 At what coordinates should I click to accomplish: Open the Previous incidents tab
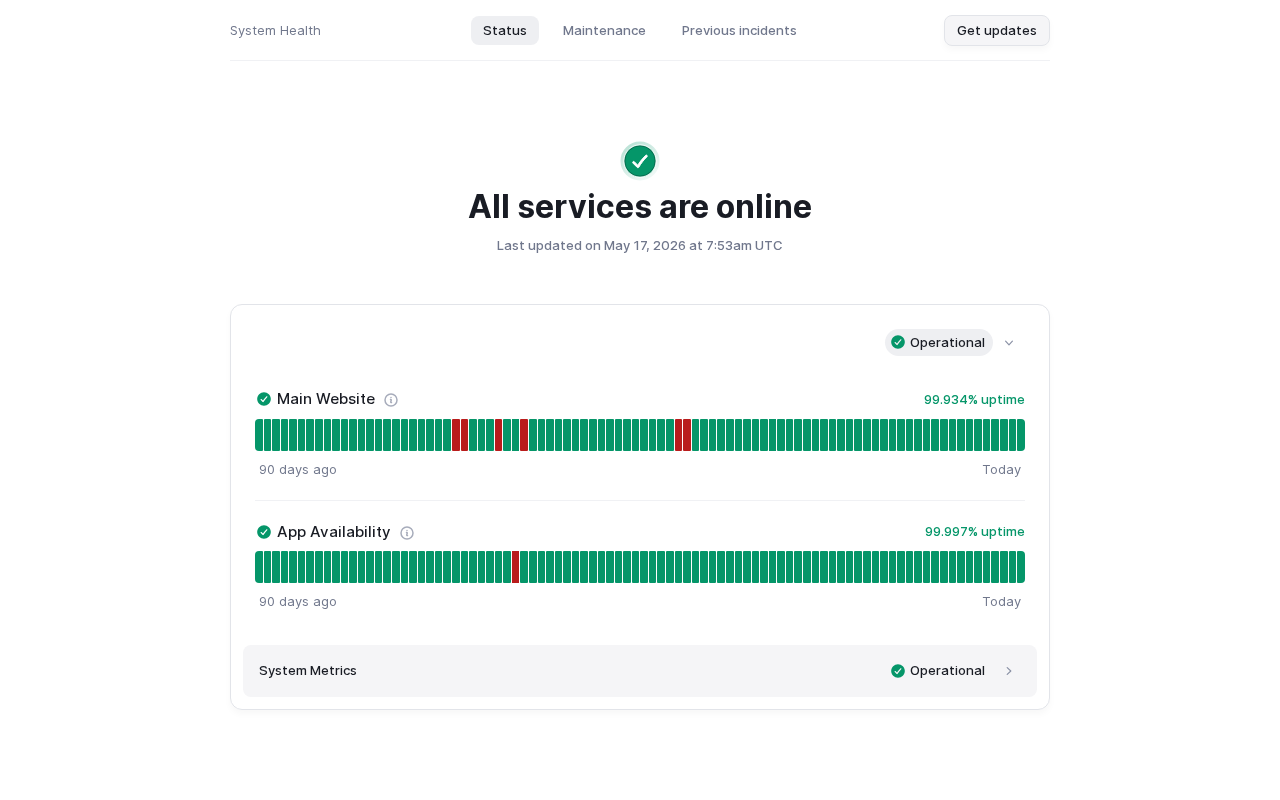[739, 31]
